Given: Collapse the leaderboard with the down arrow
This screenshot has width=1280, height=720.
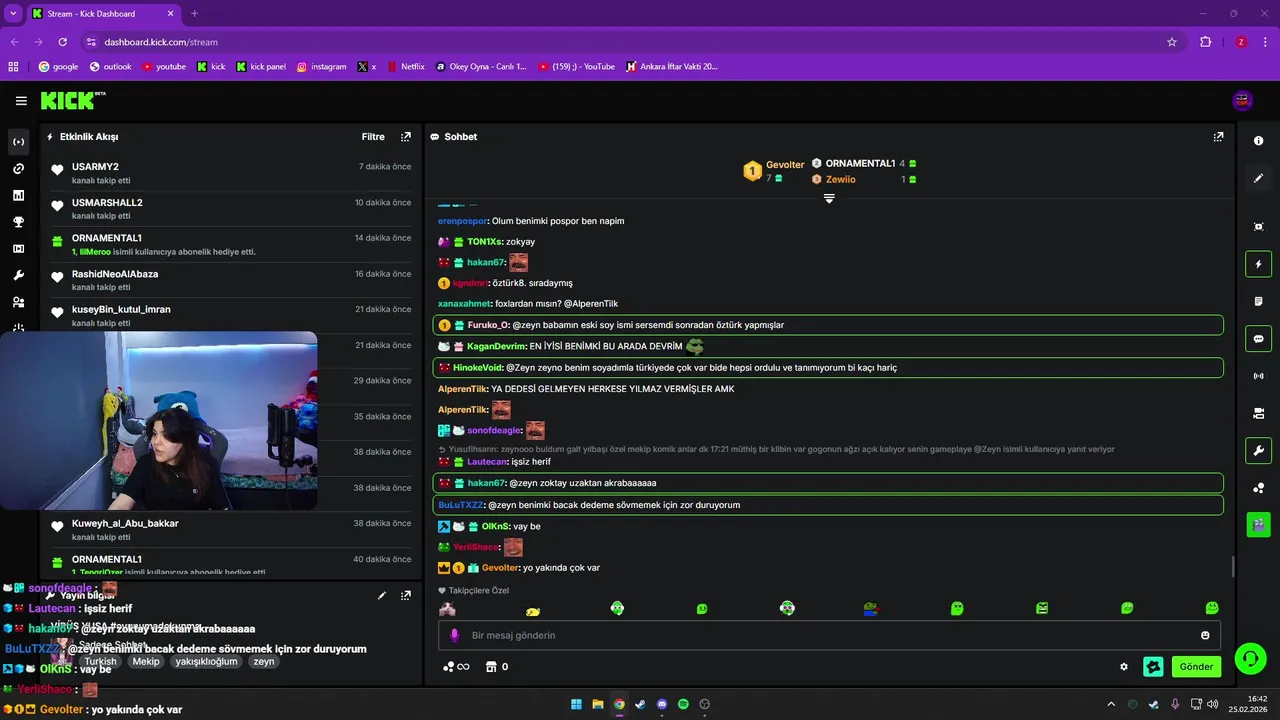Looking at the screenshot, I should click(x=829, y=198).
